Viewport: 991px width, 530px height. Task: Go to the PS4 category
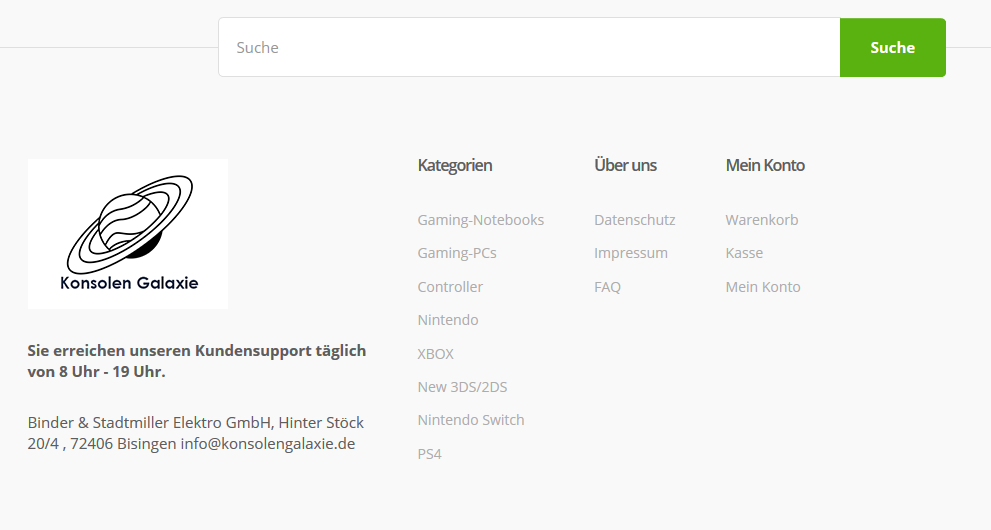(429, 454)
